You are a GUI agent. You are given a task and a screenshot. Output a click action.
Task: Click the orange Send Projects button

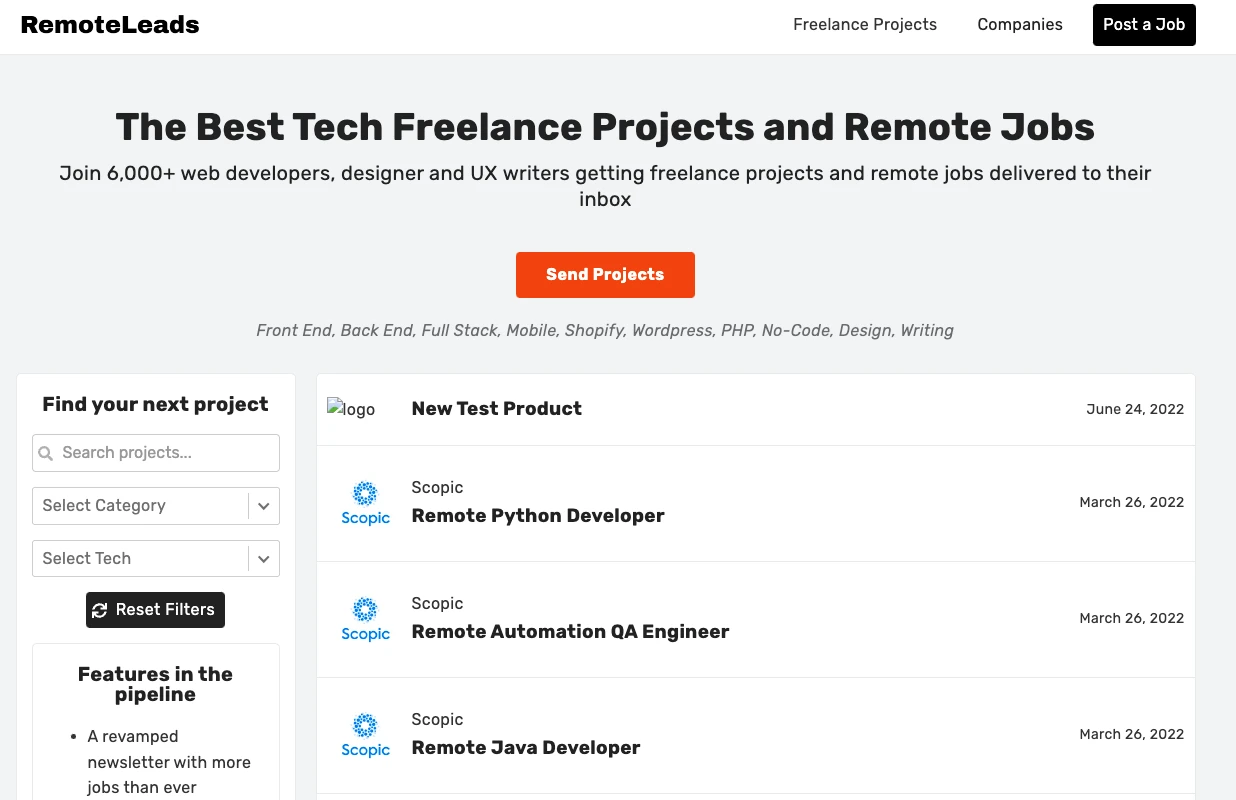click(x=605, y=275)
